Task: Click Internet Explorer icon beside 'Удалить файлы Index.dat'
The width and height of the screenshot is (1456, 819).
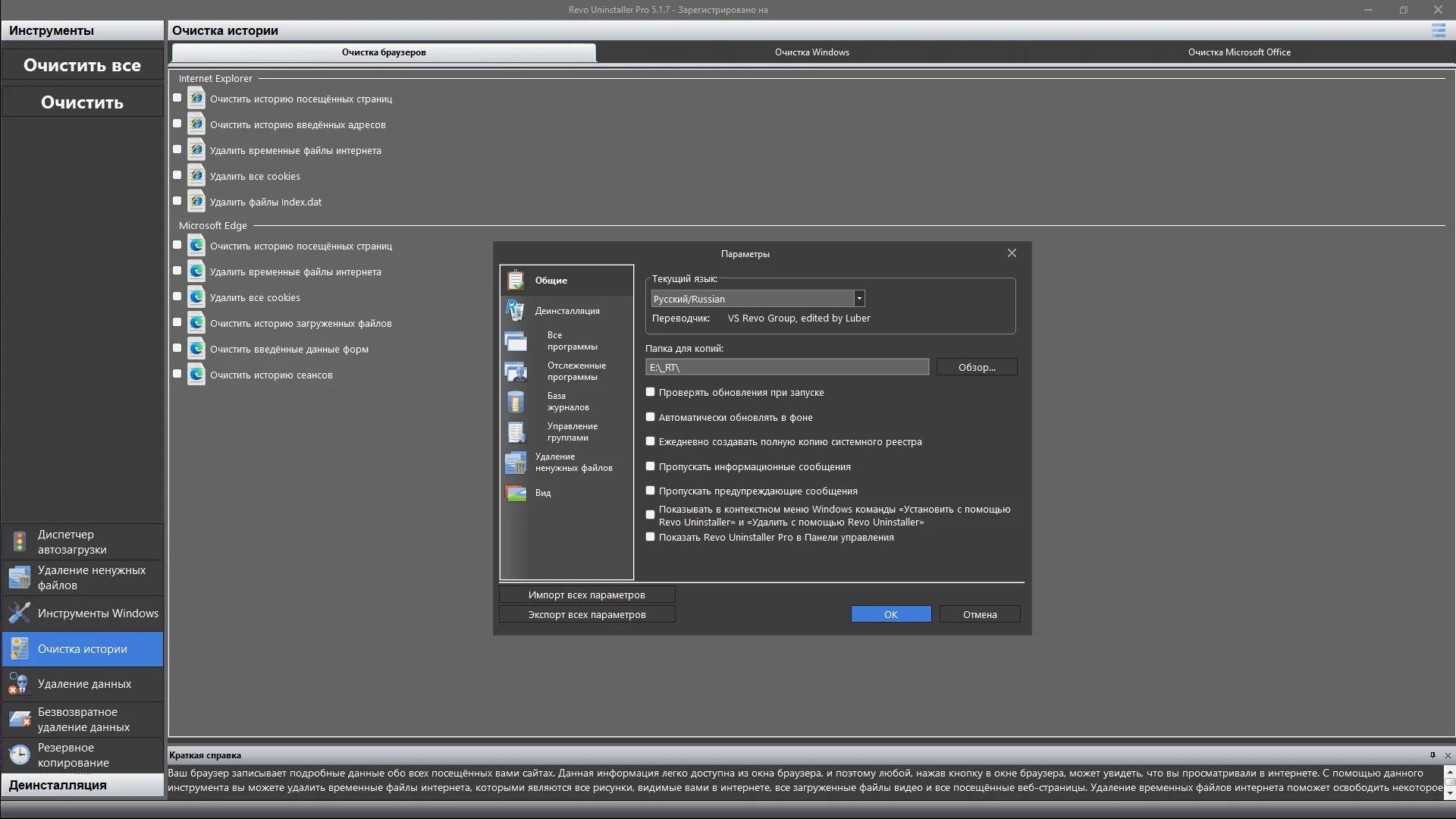Action: point(196,202)
